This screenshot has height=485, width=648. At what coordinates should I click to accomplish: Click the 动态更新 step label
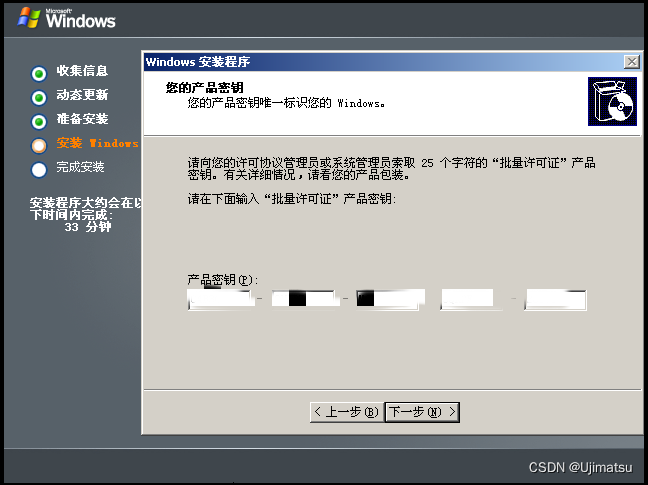[x=82, y=95]
